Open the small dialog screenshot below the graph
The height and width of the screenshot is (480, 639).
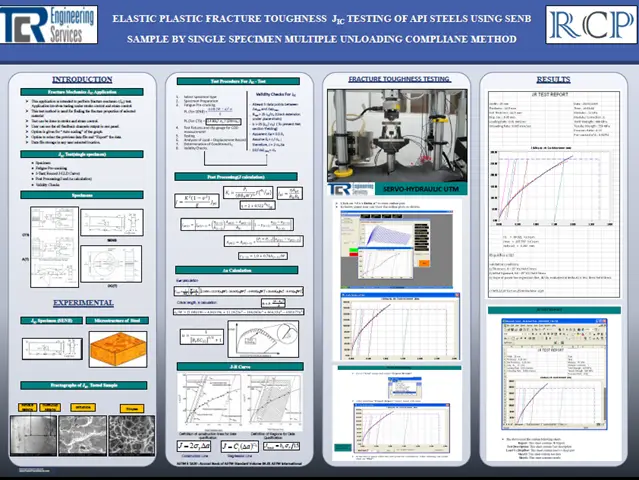coord(405,388)
